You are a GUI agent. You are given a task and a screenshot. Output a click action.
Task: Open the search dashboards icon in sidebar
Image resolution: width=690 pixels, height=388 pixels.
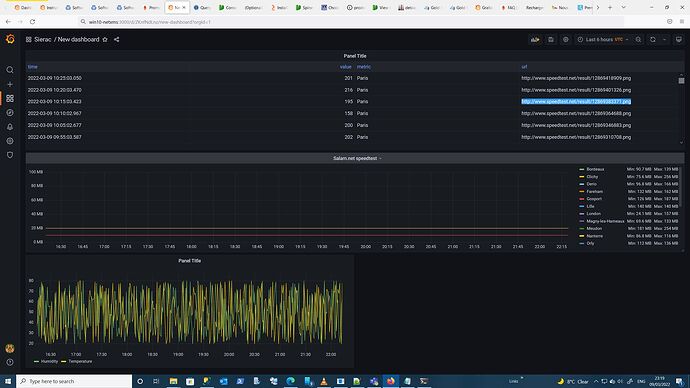pos(10,70)
